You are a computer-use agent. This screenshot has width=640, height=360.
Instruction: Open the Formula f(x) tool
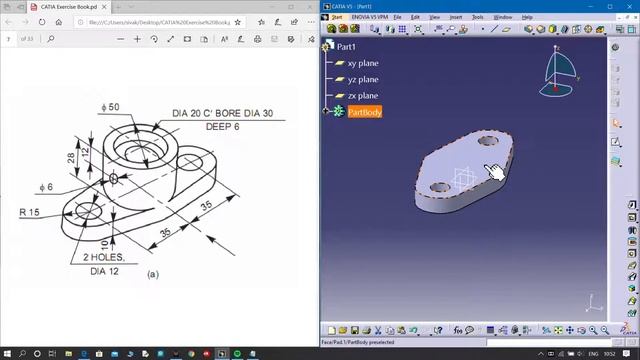458,330
